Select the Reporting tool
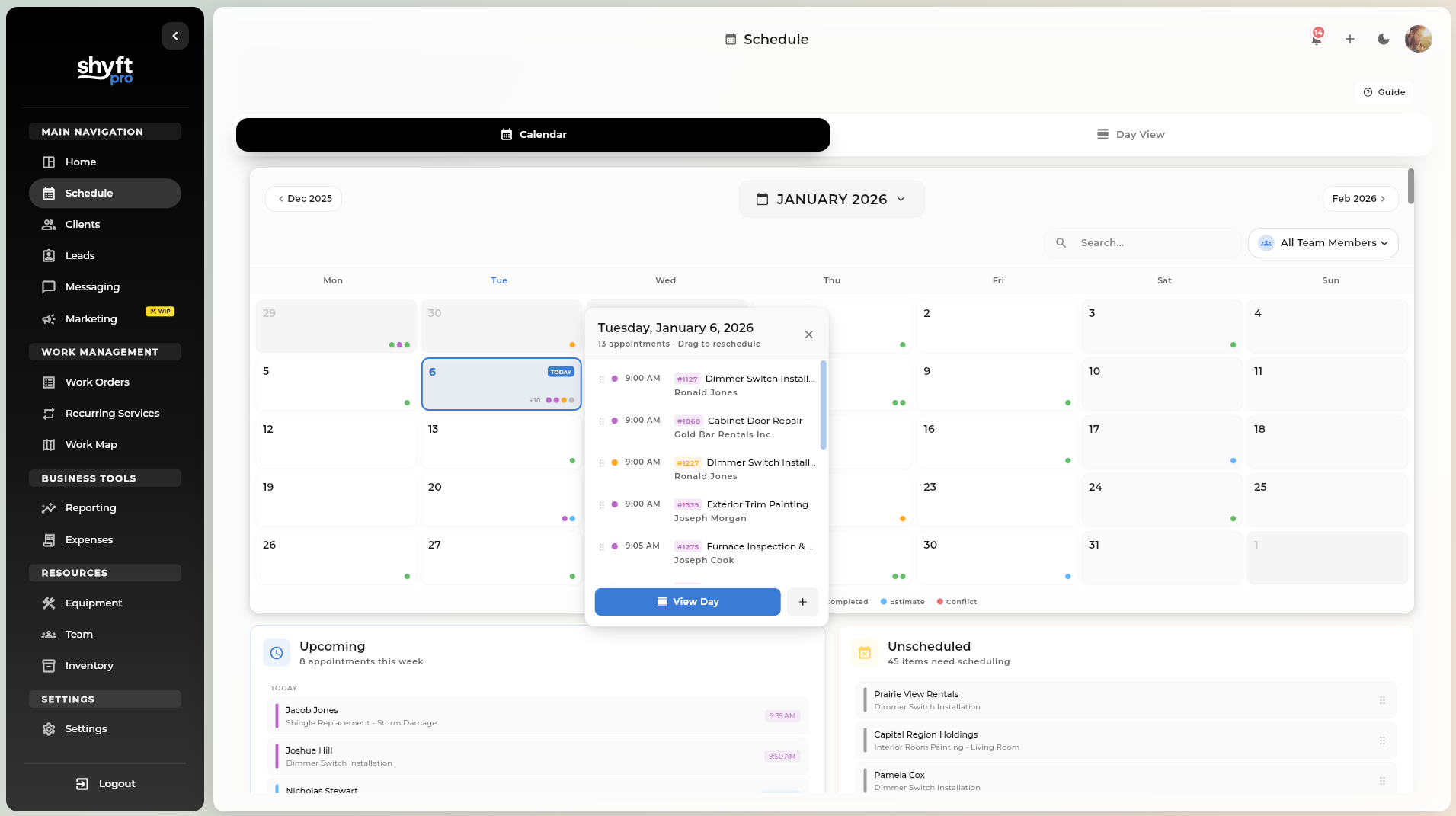 pyautogui.click(x=89, y=507)
